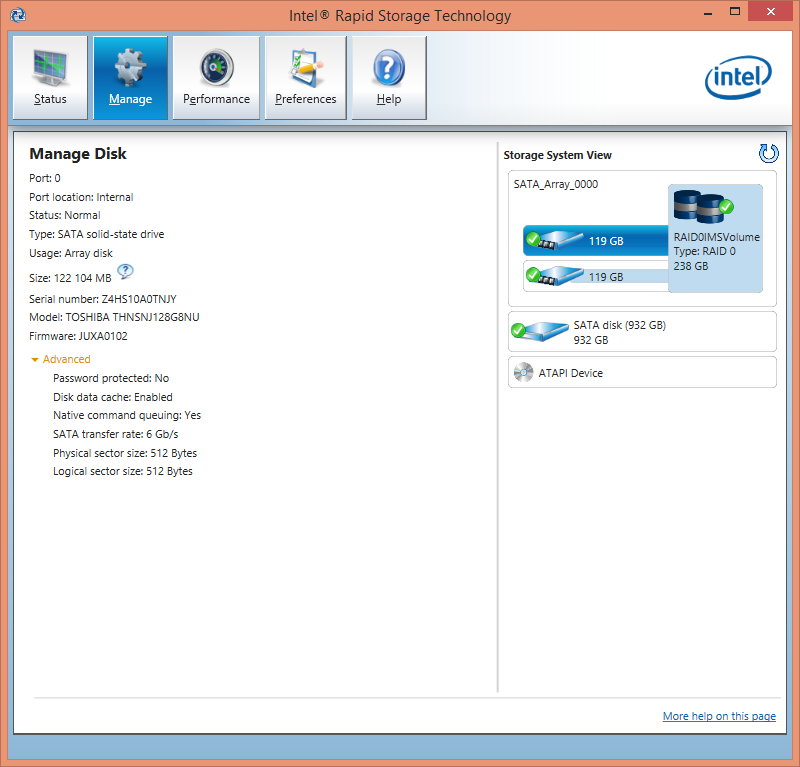Click the Type: SATA solid-state drive text
This screenshot has width=800, height=767.
click(96, 234)
